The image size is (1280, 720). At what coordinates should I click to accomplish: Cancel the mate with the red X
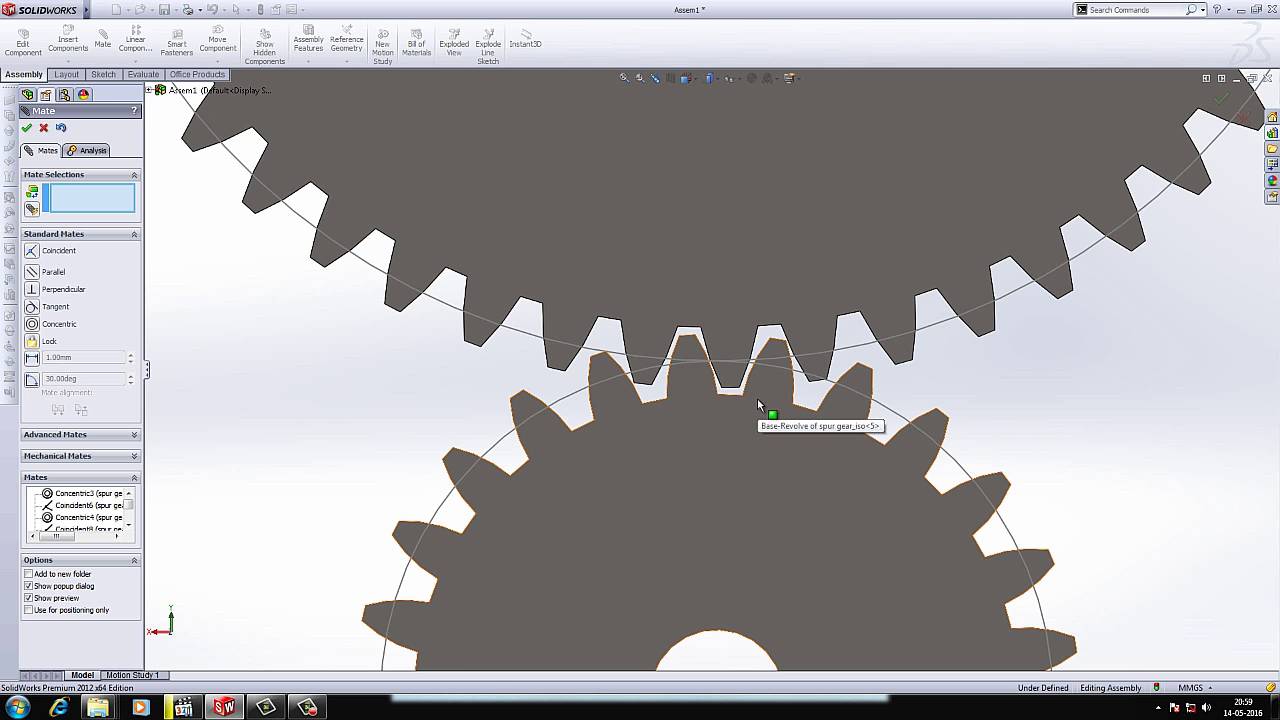pos(43,128)
